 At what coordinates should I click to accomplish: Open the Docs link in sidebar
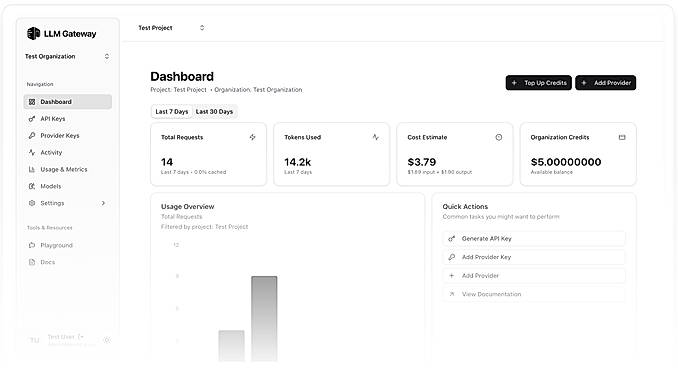click(67, 262)
